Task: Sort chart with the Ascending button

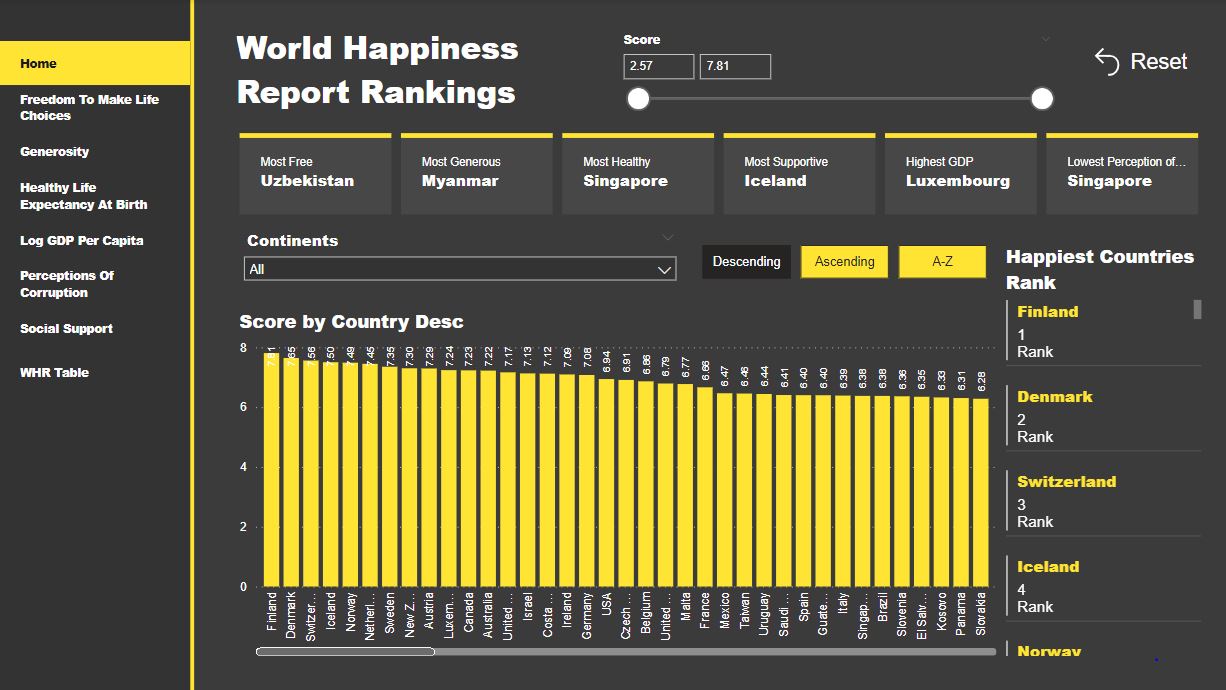Action: point(844,262)
